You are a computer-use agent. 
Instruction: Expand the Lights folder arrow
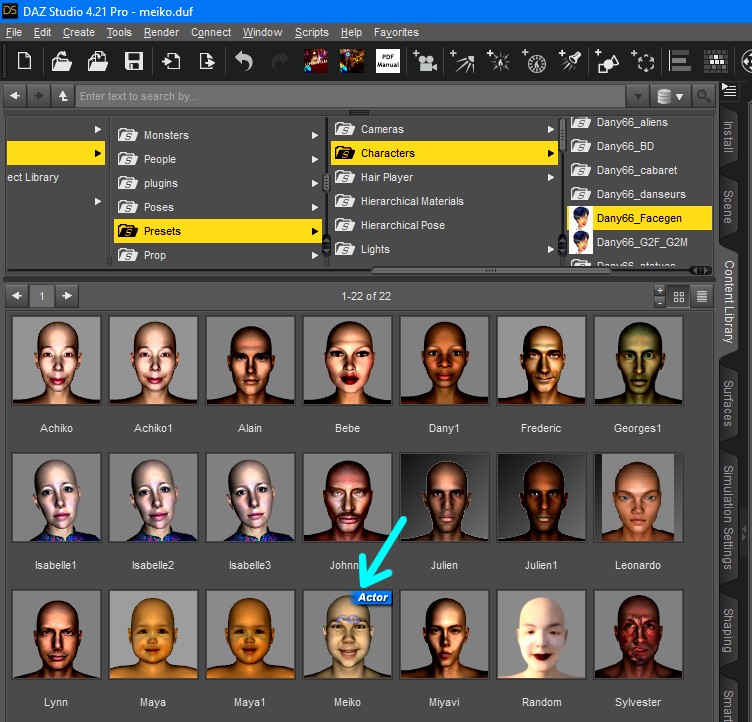tap(551, 249)
